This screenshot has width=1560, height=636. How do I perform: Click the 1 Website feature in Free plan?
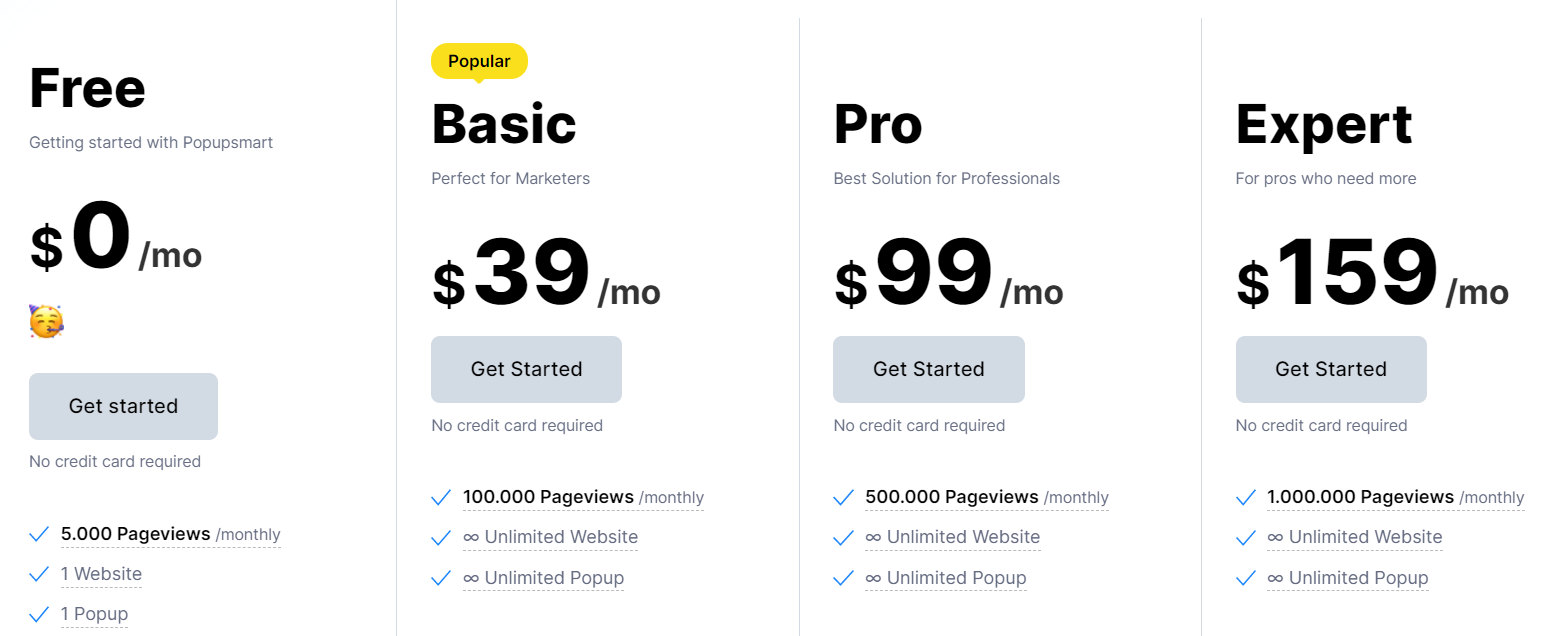click(x=101, y=574)
